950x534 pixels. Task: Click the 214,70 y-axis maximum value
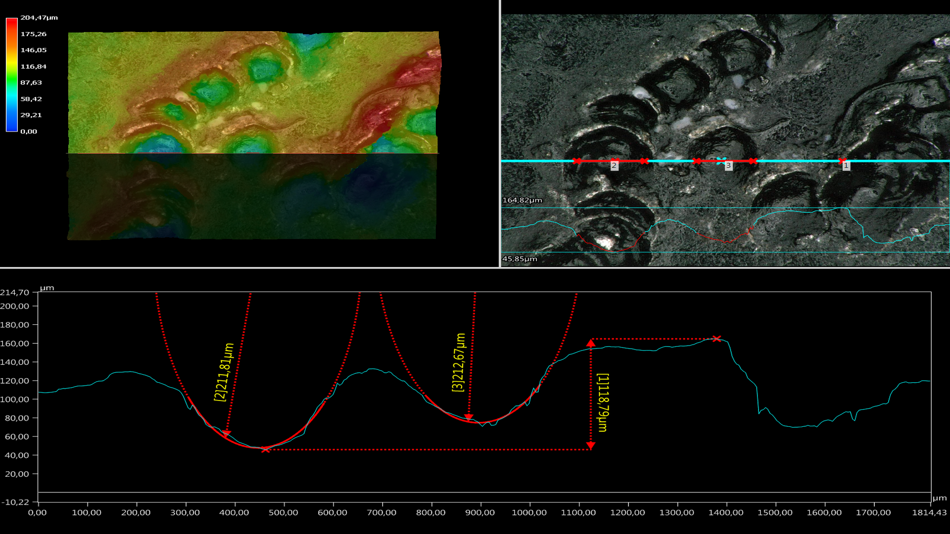(x=15, y=292)
